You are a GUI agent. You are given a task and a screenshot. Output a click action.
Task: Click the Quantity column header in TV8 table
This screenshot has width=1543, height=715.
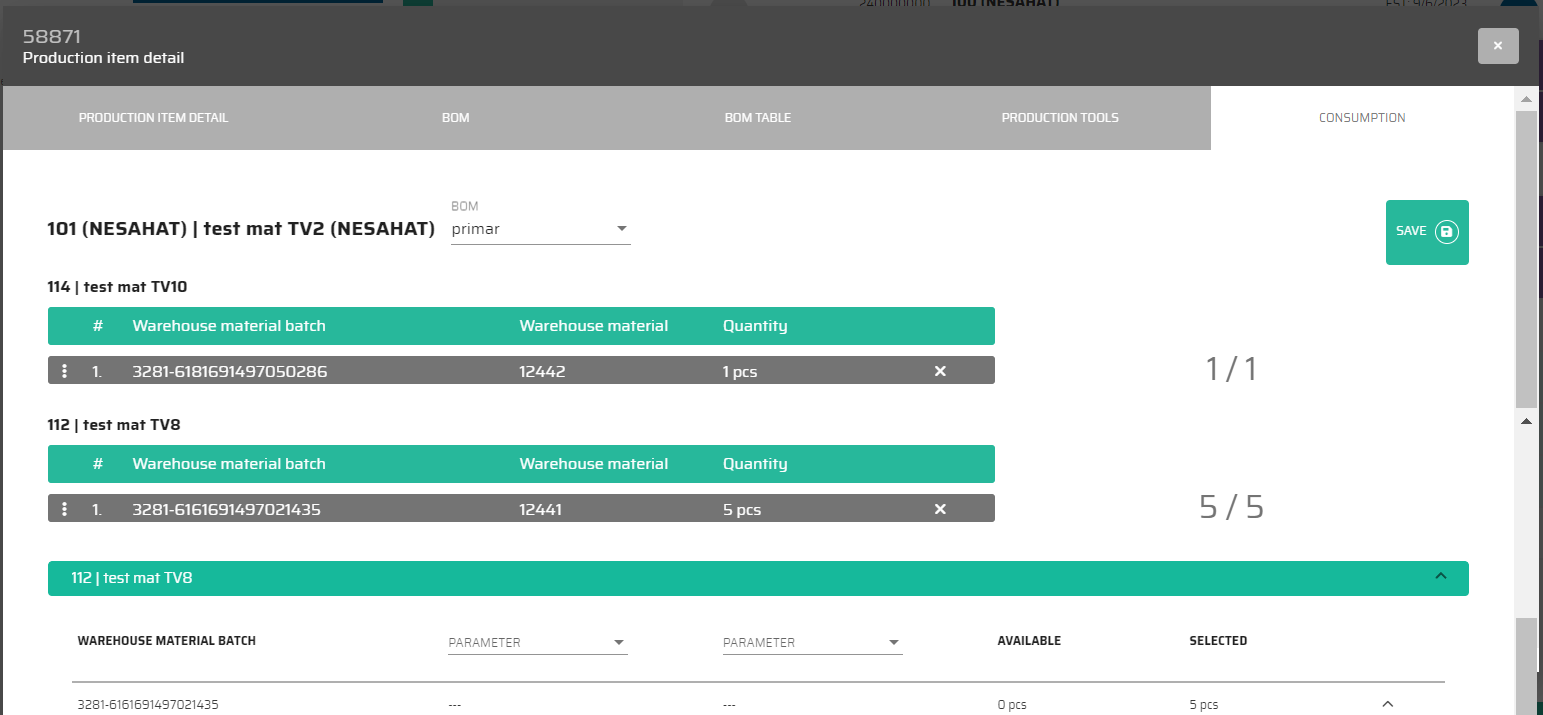(x=755, y=464)
